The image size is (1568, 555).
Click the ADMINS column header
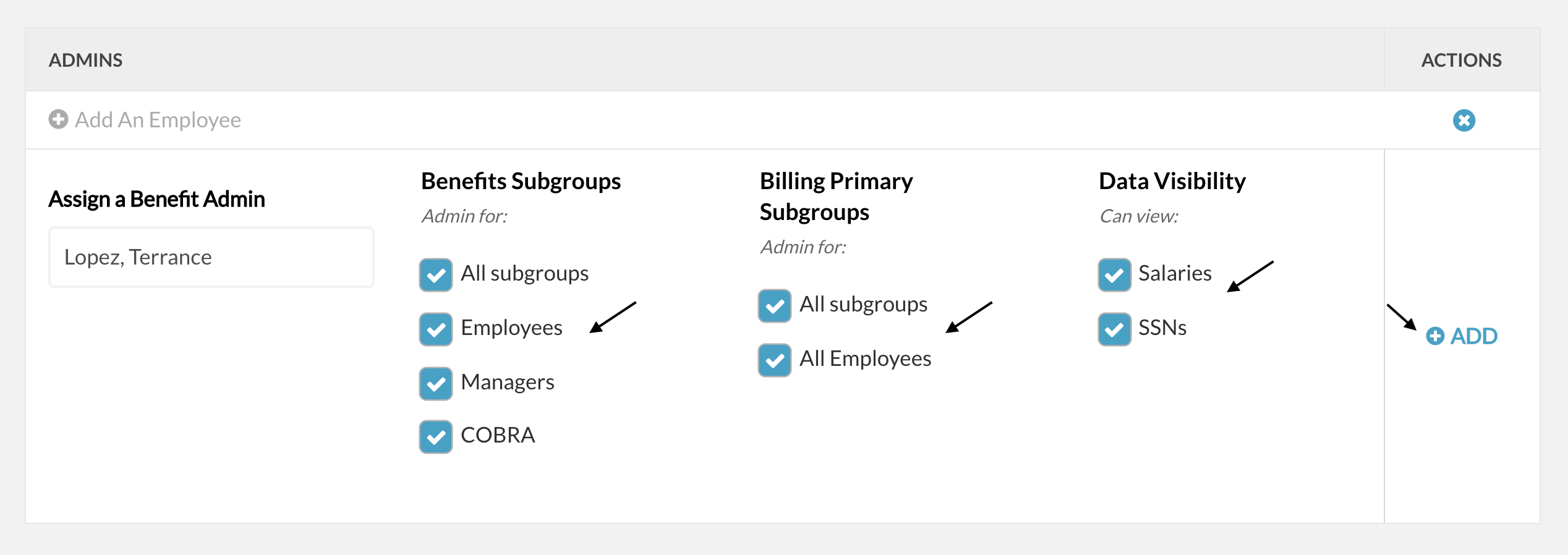[85, 60]
